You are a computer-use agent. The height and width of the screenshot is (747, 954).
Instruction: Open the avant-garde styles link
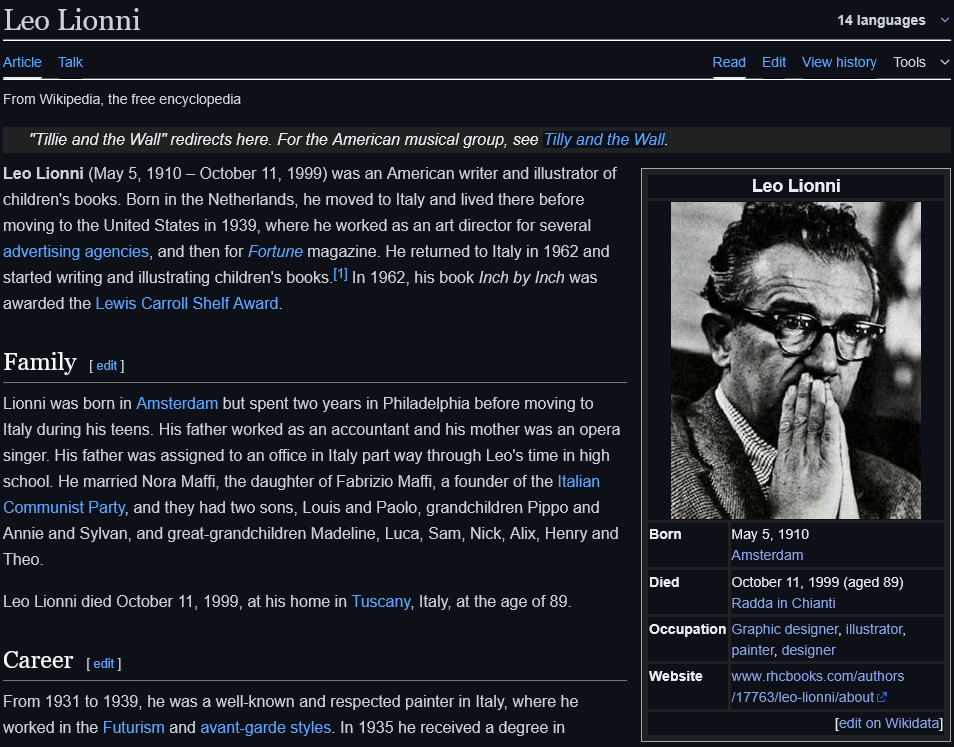265,727
